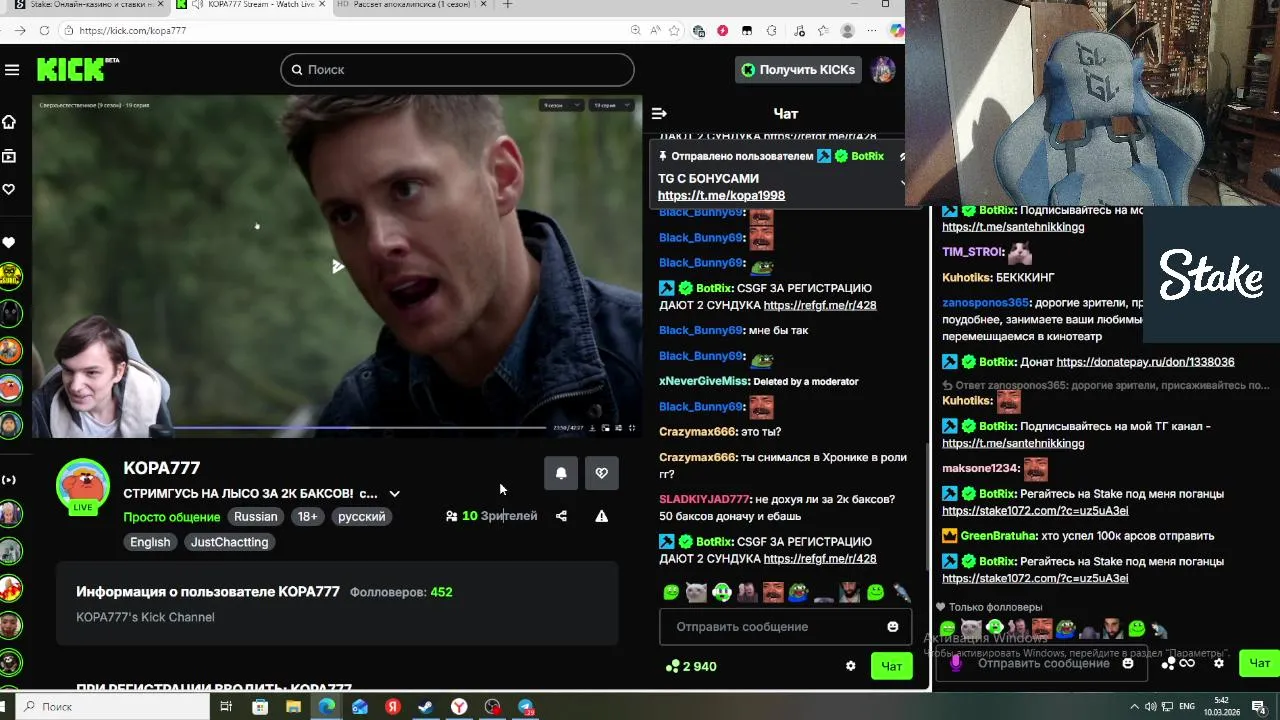
Task: Toggle fullscreen in the video player
Action: coord(631,428)
